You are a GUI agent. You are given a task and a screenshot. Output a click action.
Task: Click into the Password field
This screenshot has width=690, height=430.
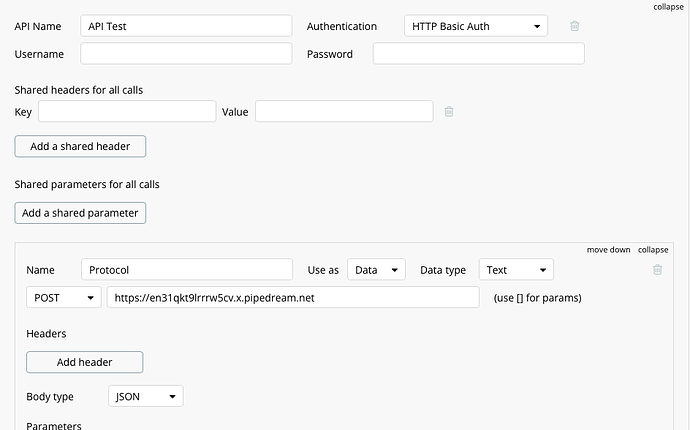(x=478, y=54)
